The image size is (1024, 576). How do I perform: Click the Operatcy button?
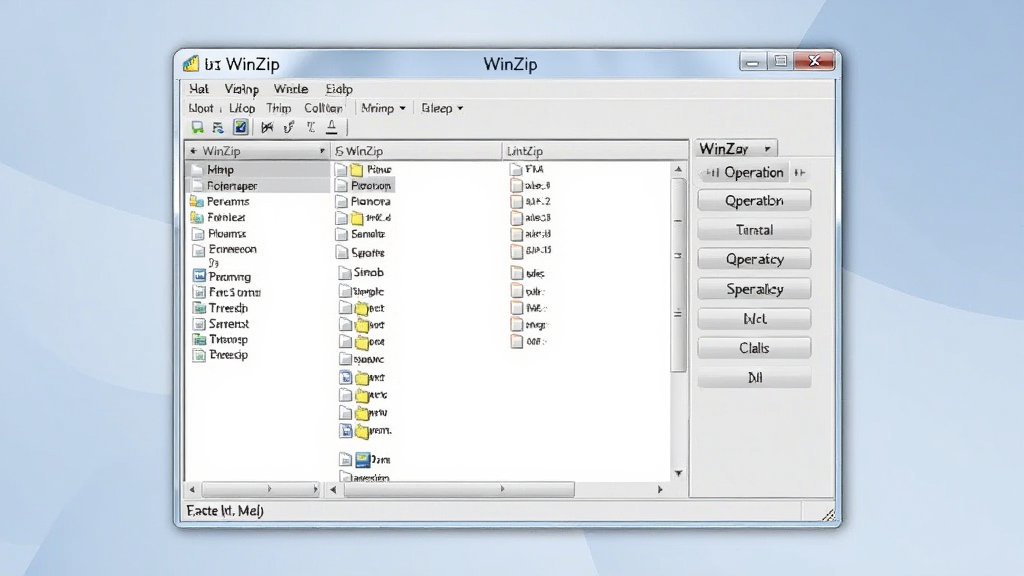pos(754,259)
